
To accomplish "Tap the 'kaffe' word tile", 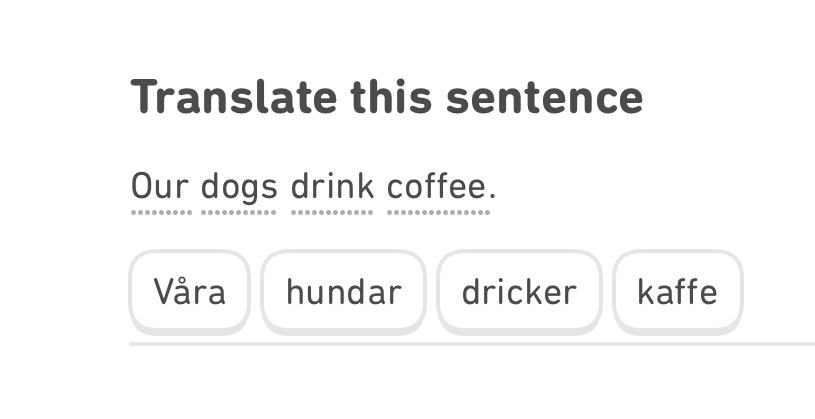I will tap(678, 292).
